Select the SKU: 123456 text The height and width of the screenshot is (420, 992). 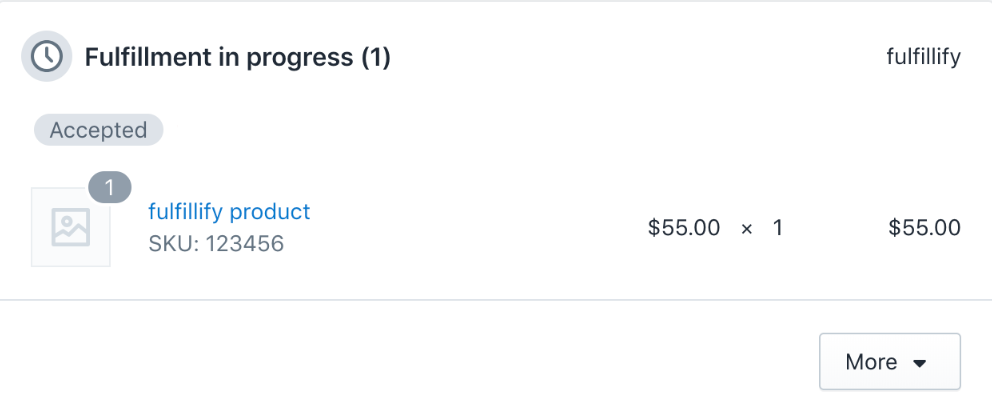point(216,244)
